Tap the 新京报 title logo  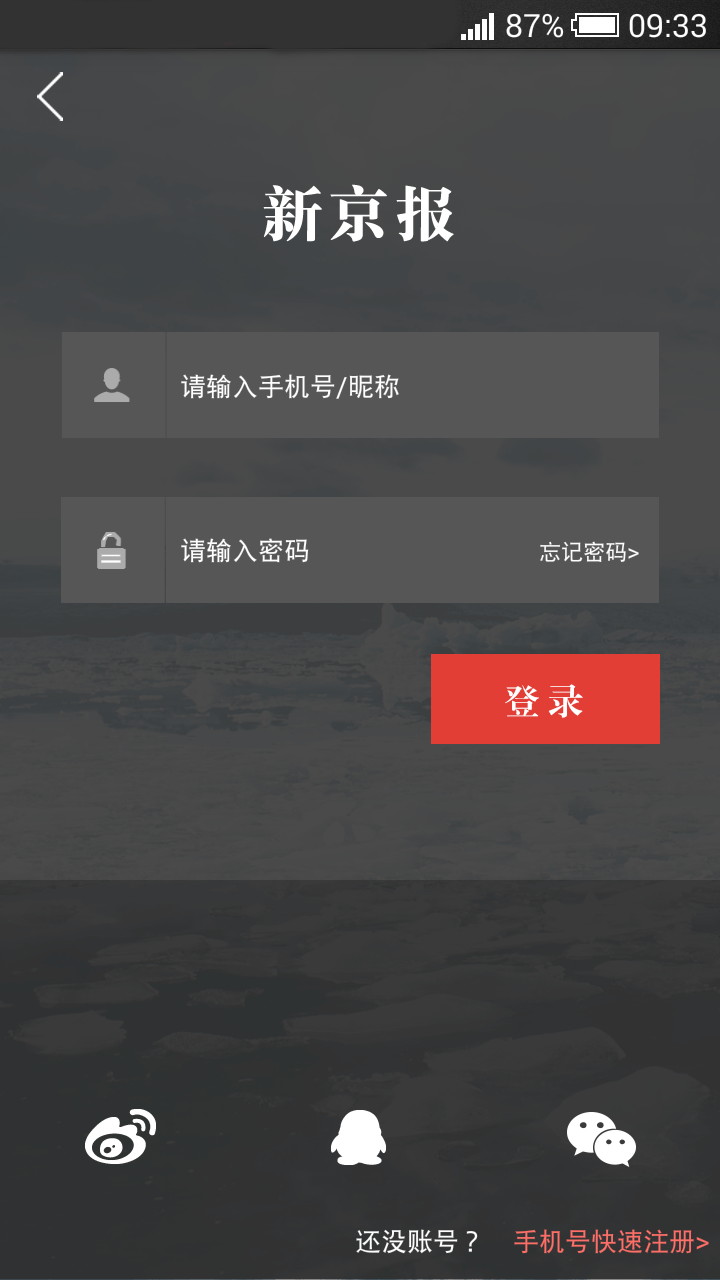(359, 214)
